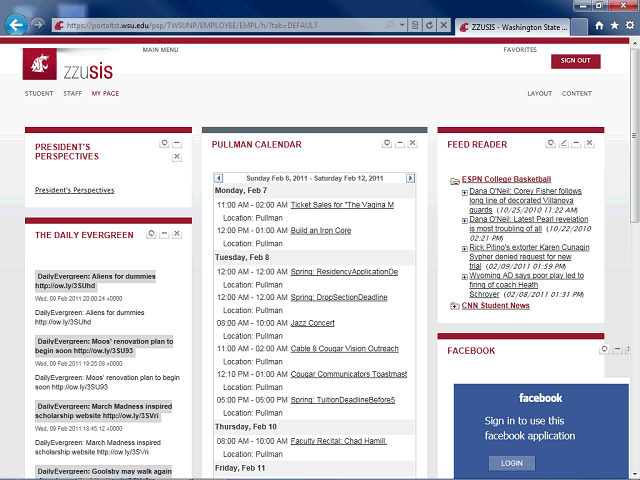
Task: Click the browser forward arrow
Action: coord(38,25)
